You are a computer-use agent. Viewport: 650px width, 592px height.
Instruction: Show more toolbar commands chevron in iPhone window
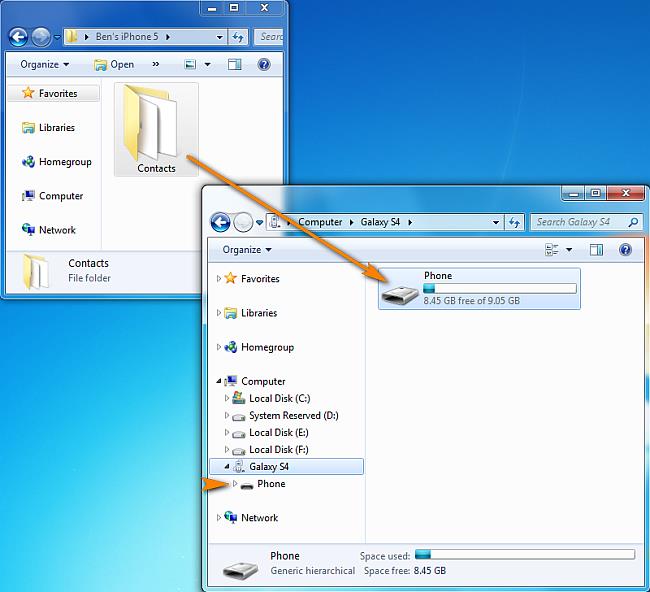(x=156, y=64)
